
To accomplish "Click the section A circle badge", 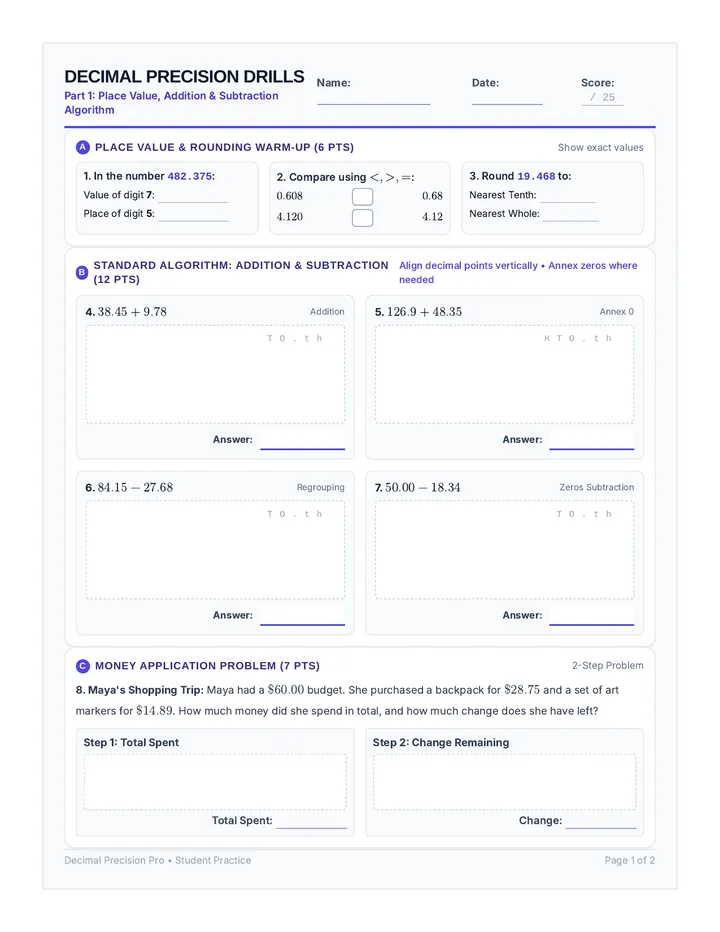I will point(83,147).
